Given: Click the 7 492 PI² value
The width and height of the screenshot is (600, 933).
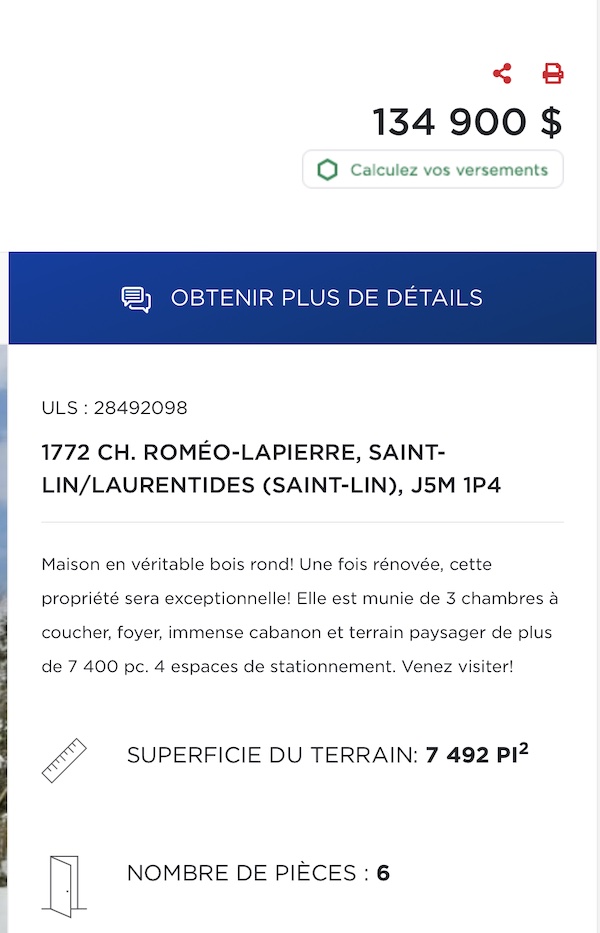Looking at the screenshot, I should point(477,754).
